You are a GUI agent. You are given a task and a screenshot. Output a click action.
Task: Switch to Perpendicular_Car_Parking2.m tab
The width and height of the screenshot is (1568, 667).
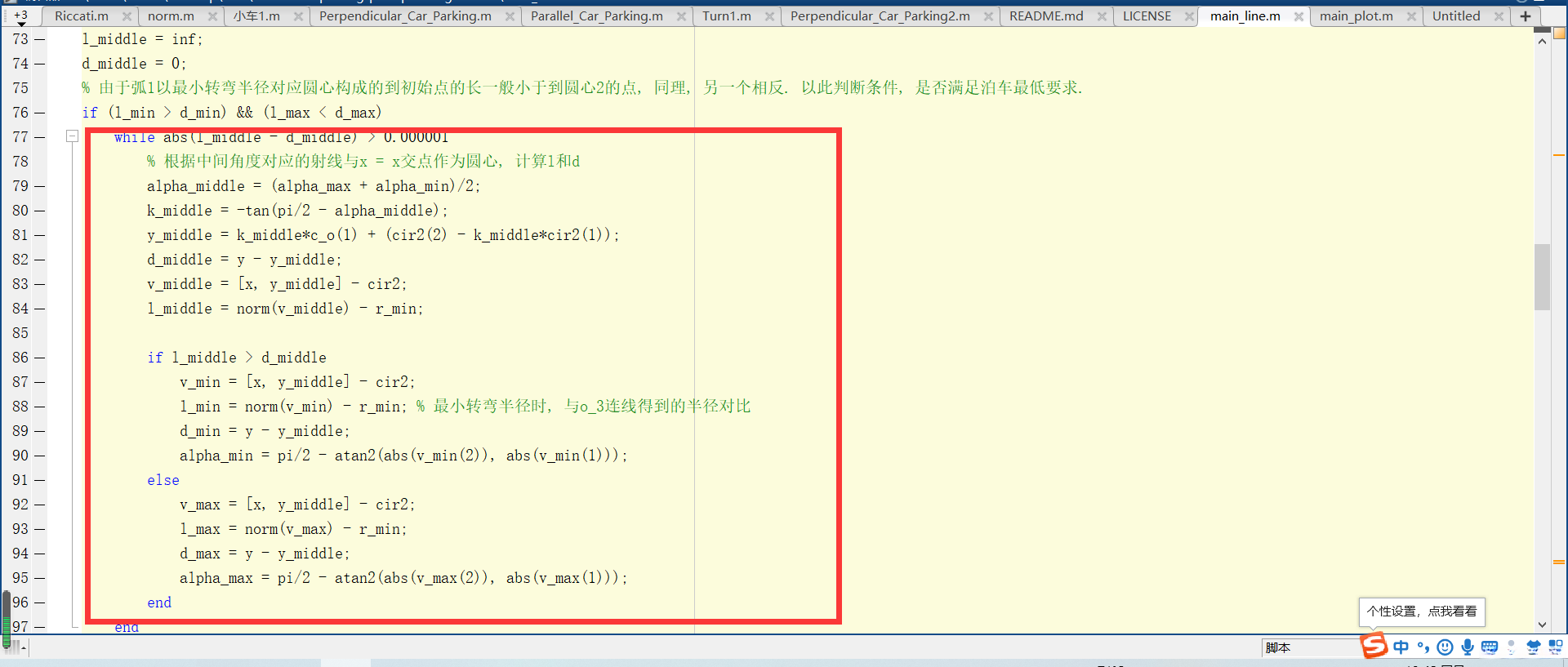(x=880, y=16)
